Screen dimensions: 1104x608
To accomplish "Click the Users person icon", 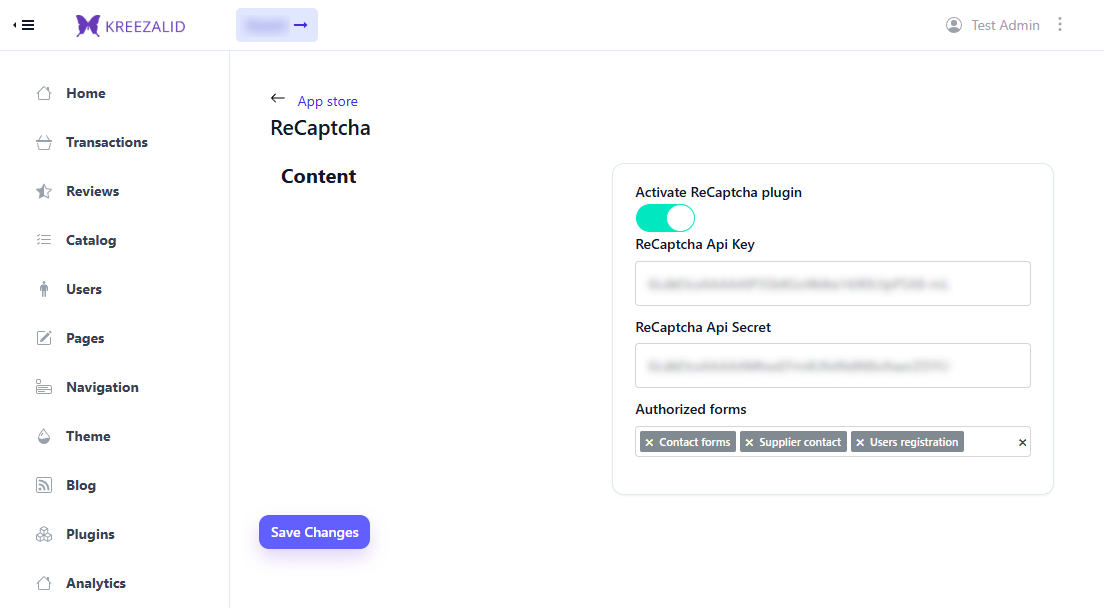I will click(x=44, y=289).
